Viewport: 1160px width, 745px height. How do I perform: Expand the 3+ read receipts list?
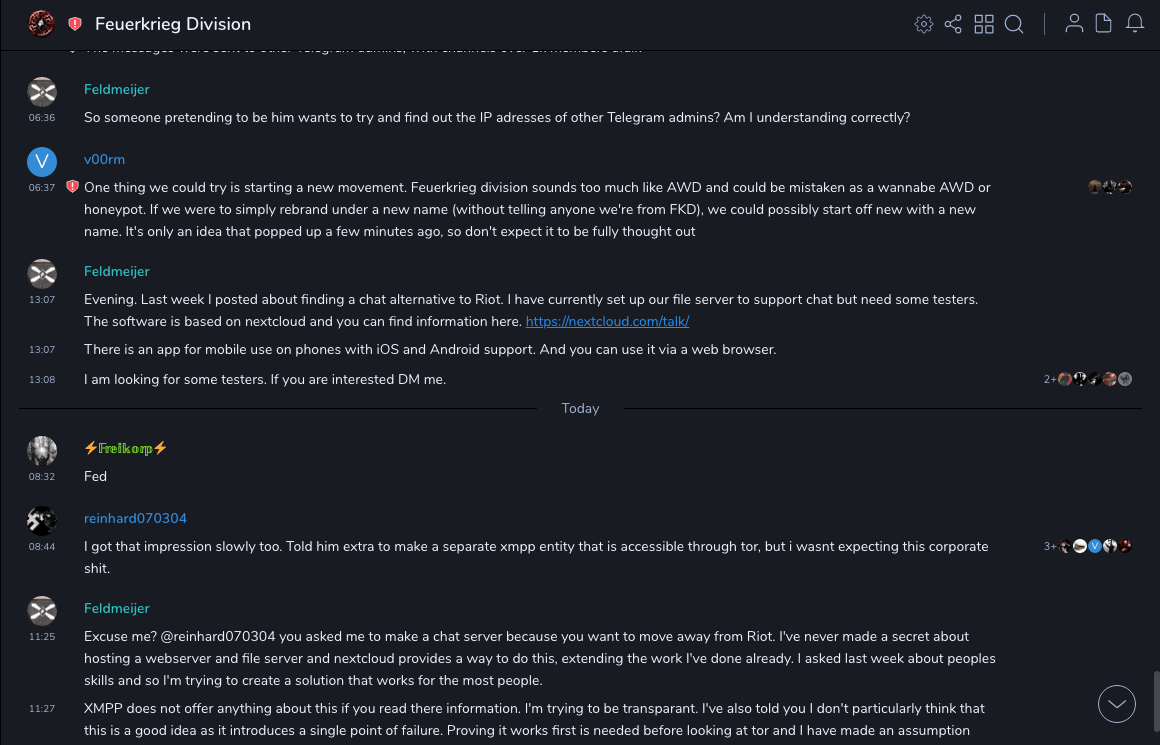point(1051,546)
